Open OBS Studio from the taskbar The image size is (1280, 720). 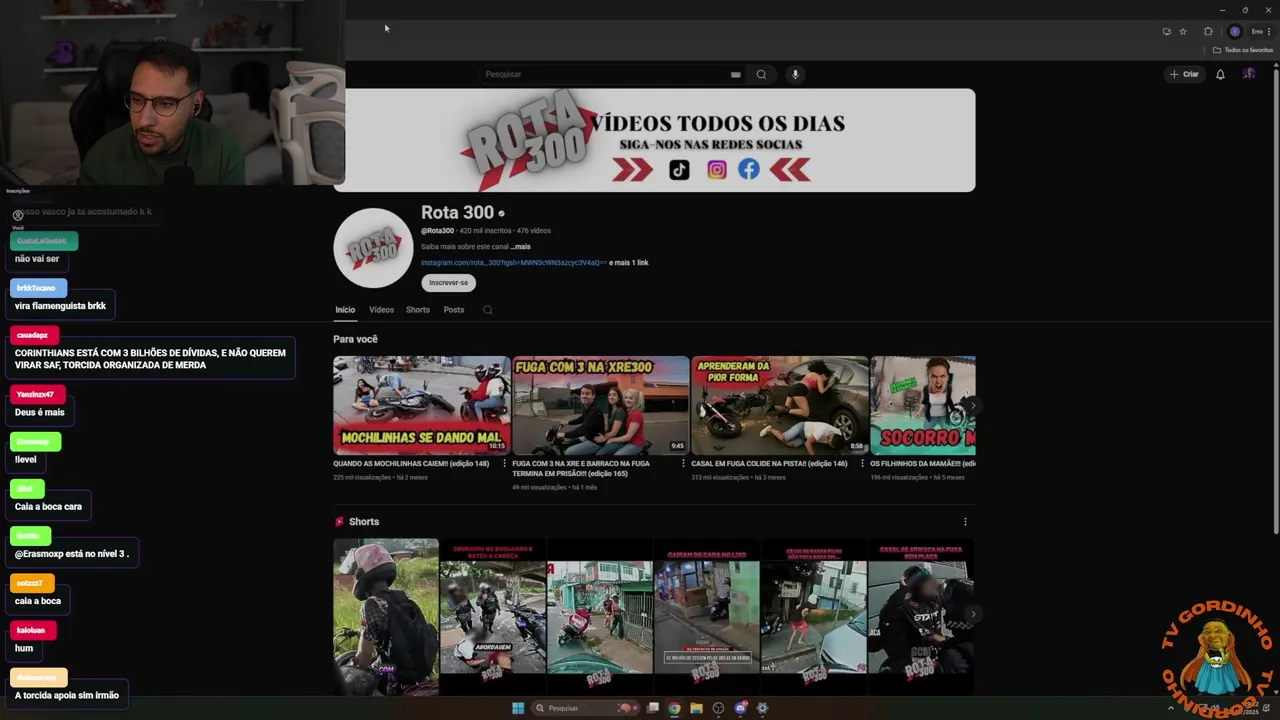tap(718, 708)
